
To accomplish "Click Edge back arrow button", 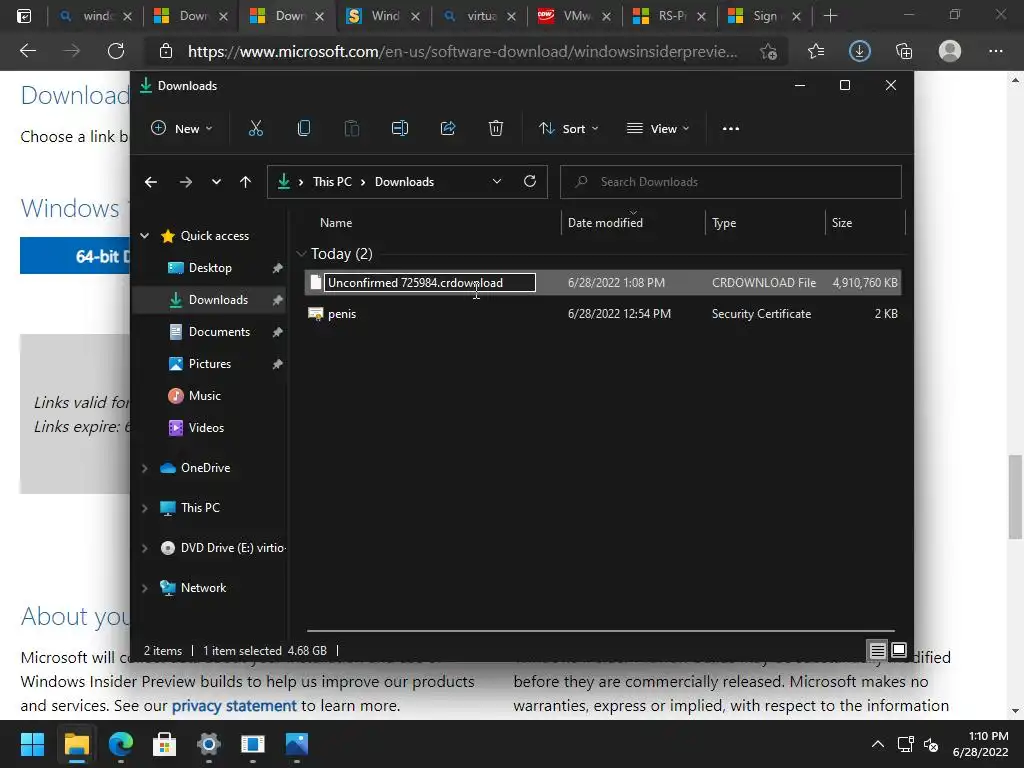I will pyautogui.click(x=28, y=51).
